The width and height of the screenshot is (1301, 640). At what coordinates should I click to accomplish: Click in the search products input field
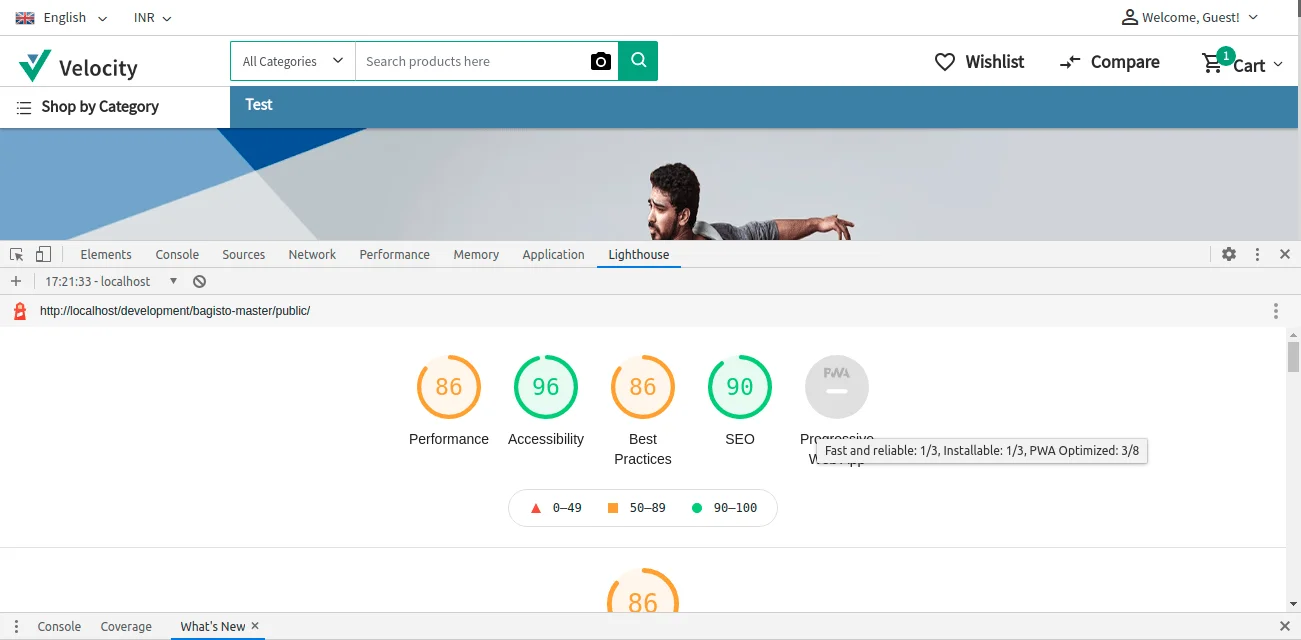[x=470, y=61]
